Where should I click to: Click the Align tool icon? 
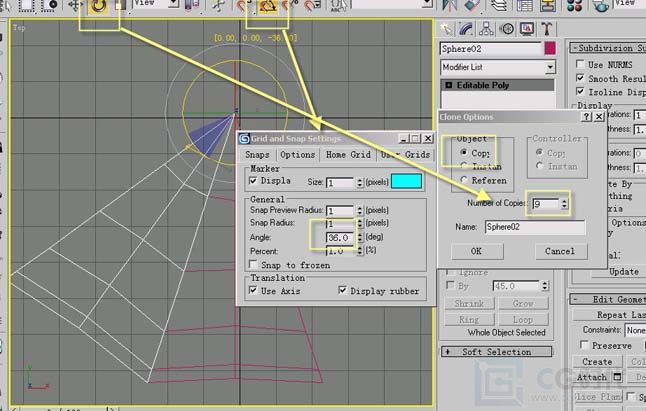[x=472, y=5]
